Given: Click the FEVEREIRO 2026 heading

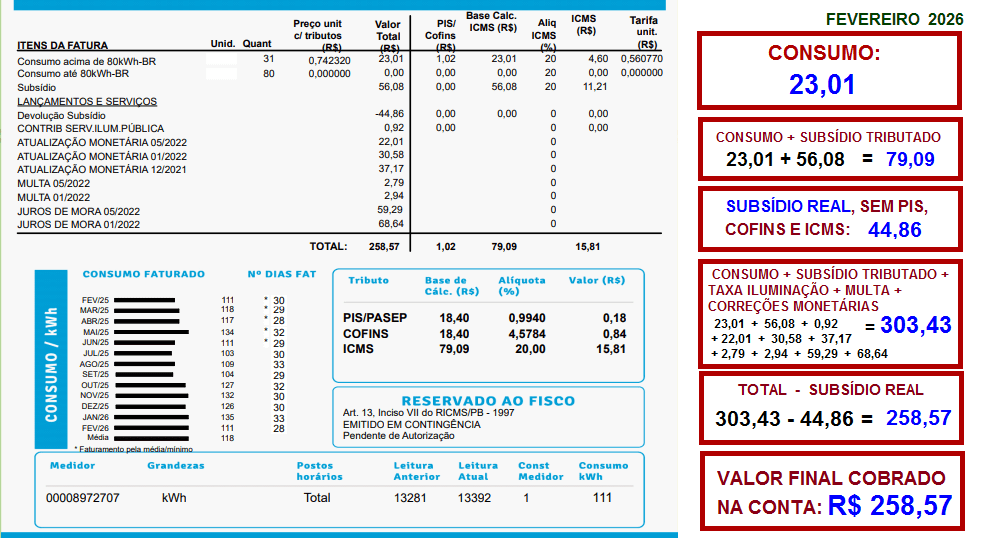Looking at the screenshot, I should click(895, 19).
